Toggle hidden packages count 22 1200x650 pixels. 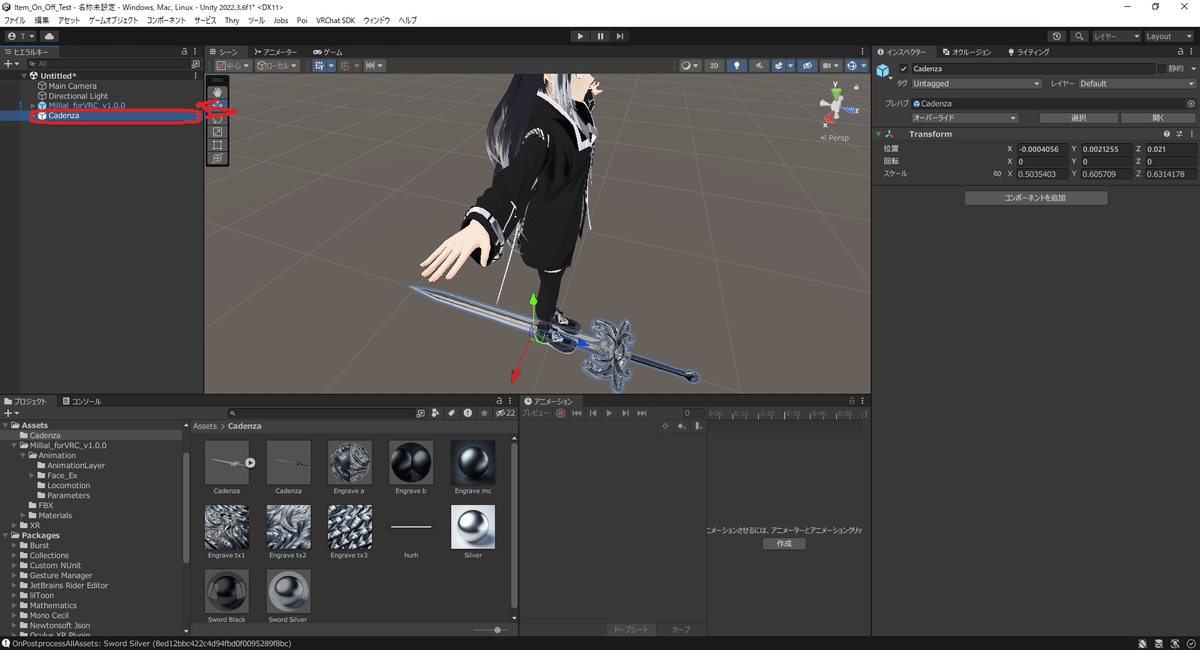coord(505,412)
